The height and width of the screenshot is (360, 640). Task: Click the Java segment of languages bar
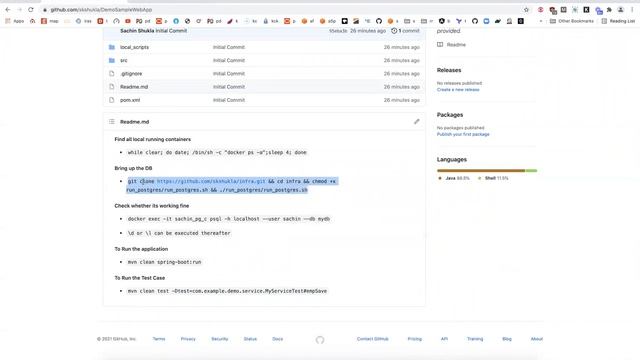pos(481,171)
